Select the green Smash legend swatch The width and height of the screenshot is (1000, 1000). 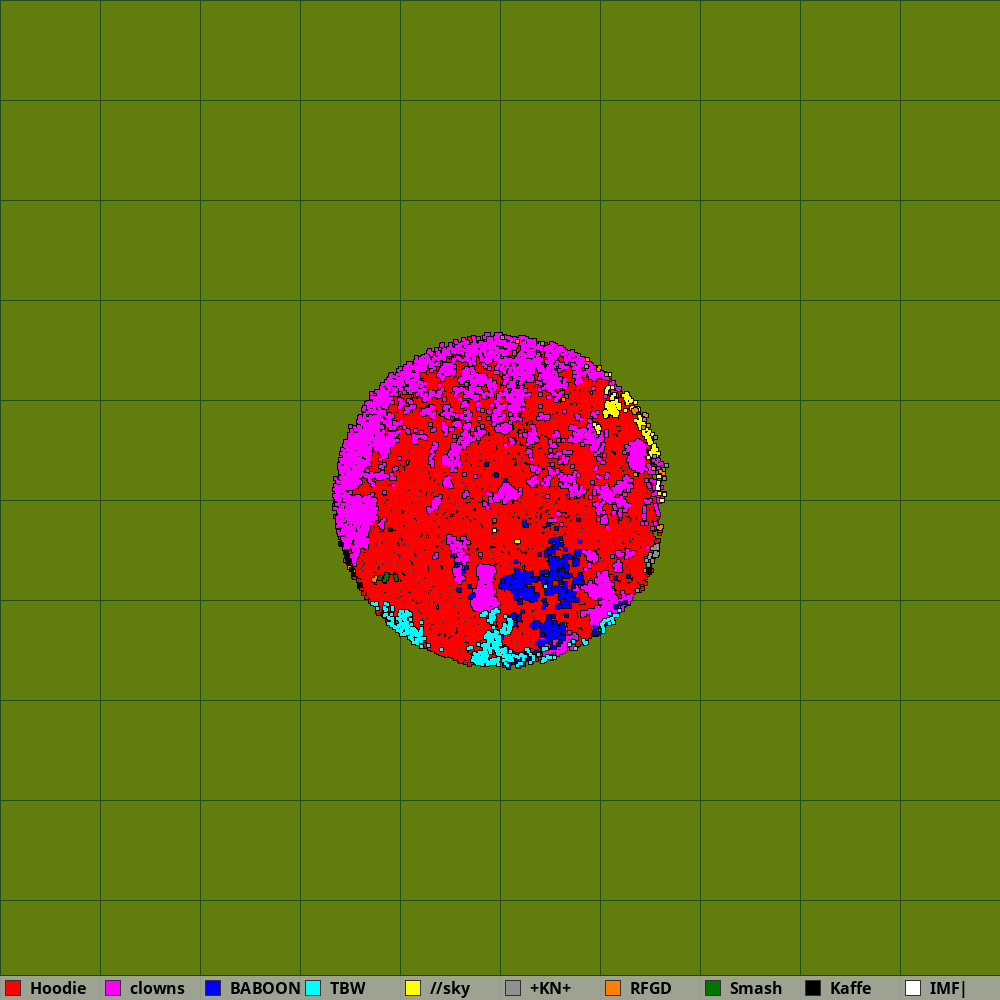[713, 988]
